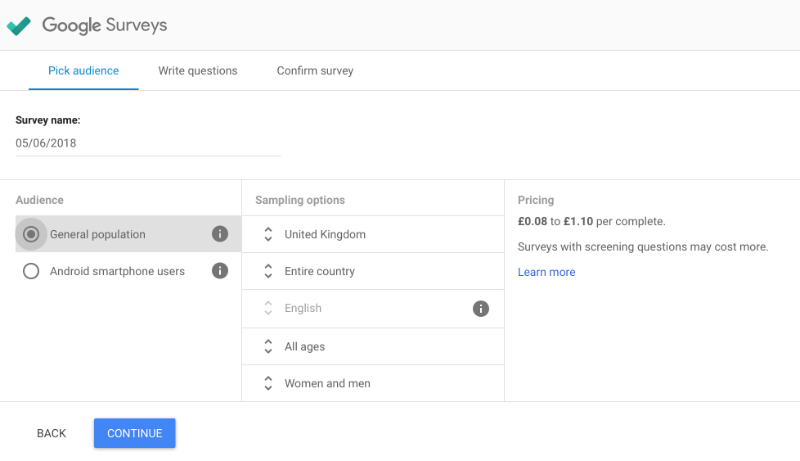Choose the Android smartphone users audience label

point(117,271)
